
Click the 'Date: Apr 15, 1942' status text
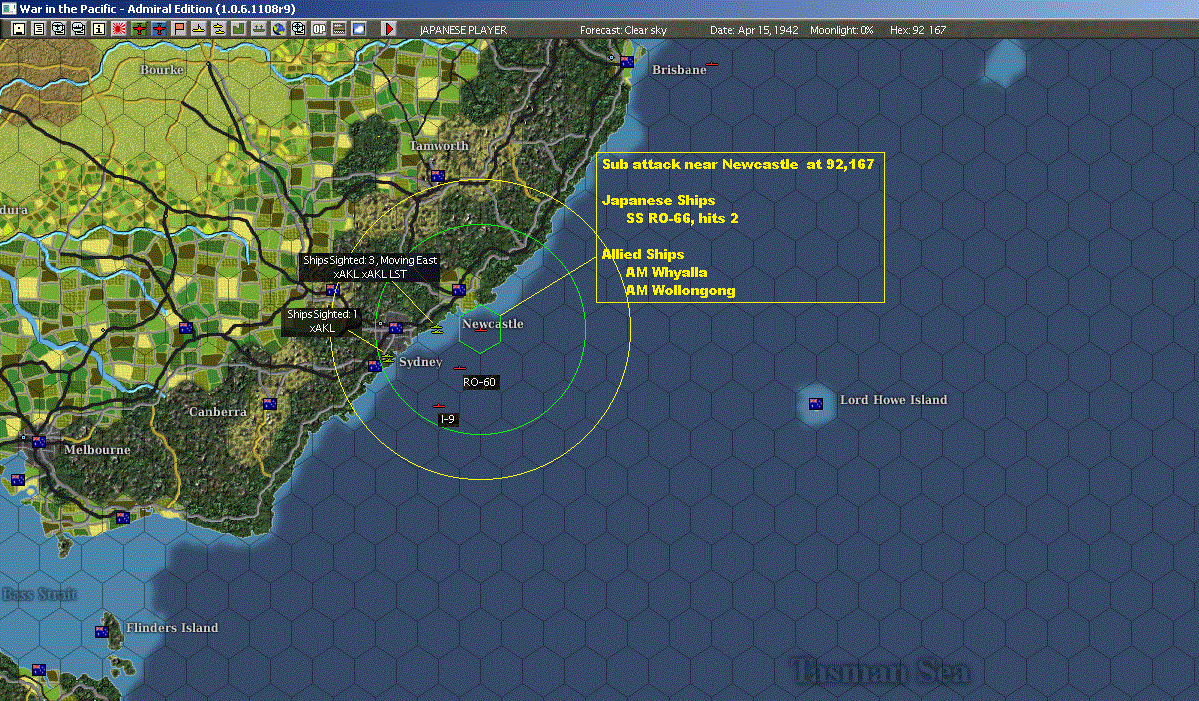(x=754, y=30)
